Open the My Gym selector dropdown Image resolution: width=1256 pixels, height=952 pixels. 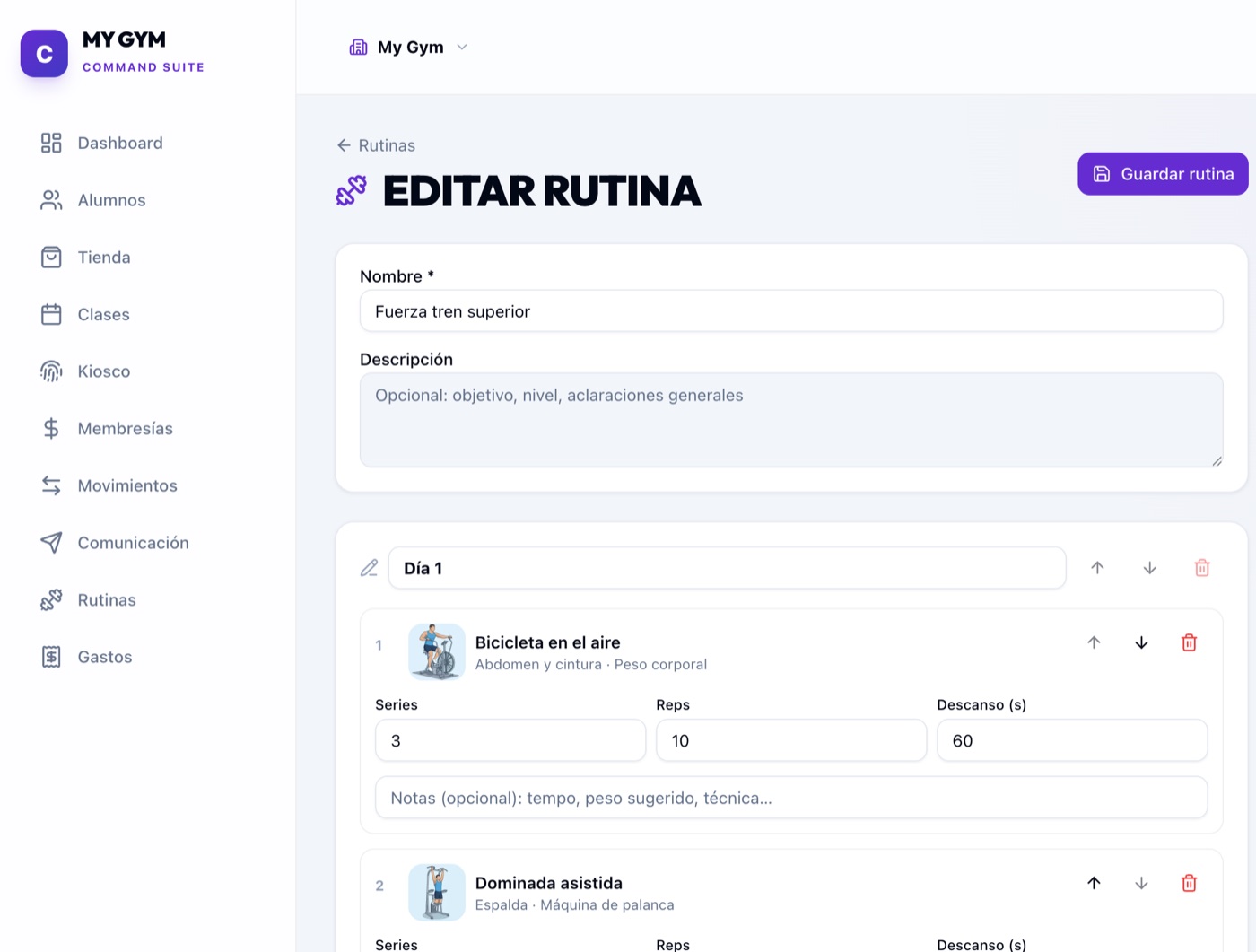click(409, 48)
